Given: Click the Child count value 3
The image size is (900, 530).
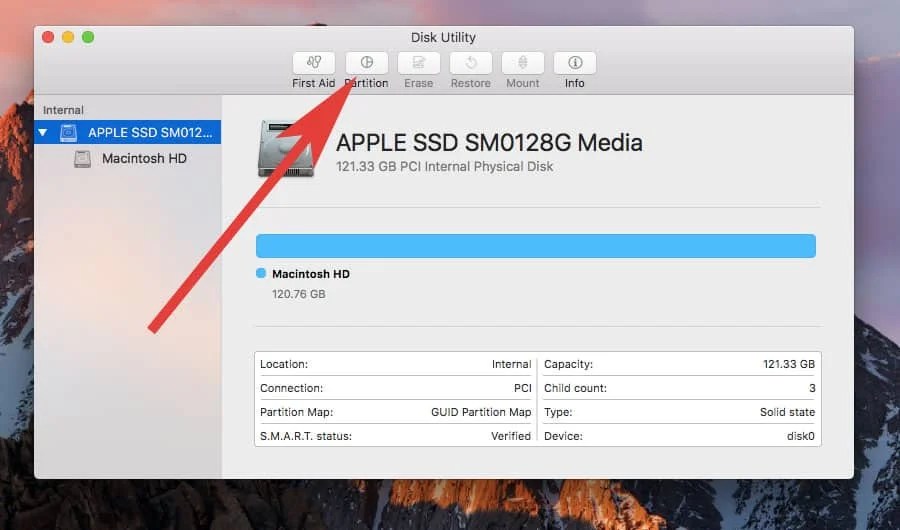Looking at the screenshot, I should (x=812, y=388).
